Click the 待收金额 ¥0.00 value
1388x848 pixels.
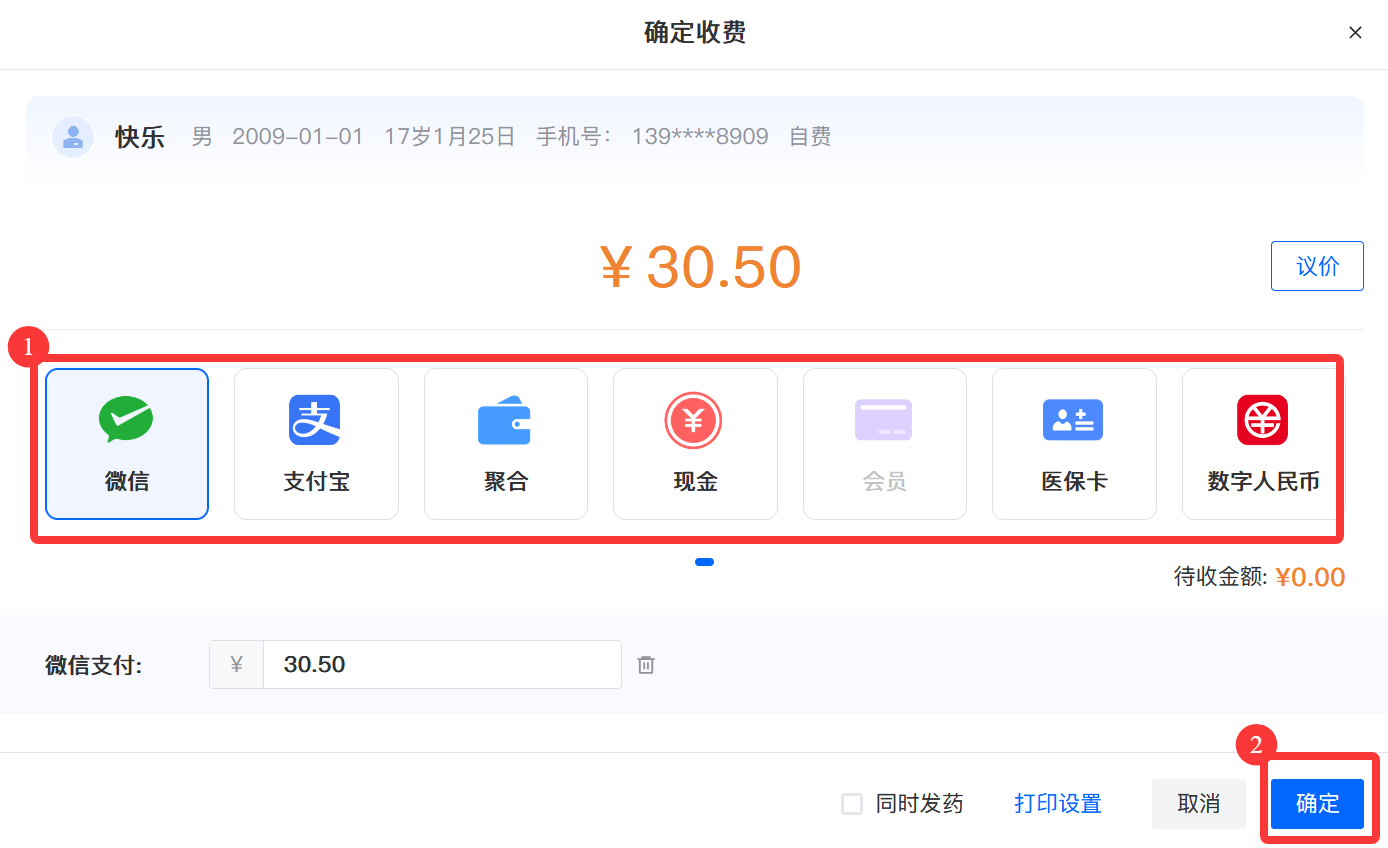click(1309, 577)
